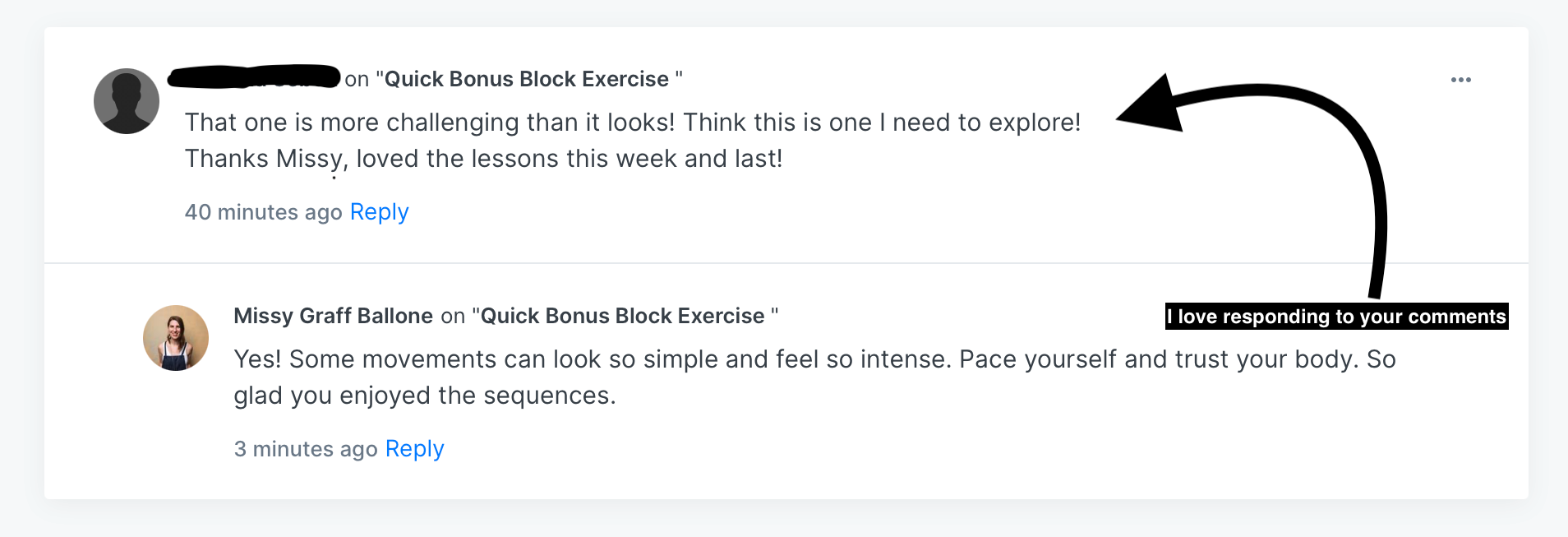Click the "I love responding to your comments" label

click(1336, 317)
